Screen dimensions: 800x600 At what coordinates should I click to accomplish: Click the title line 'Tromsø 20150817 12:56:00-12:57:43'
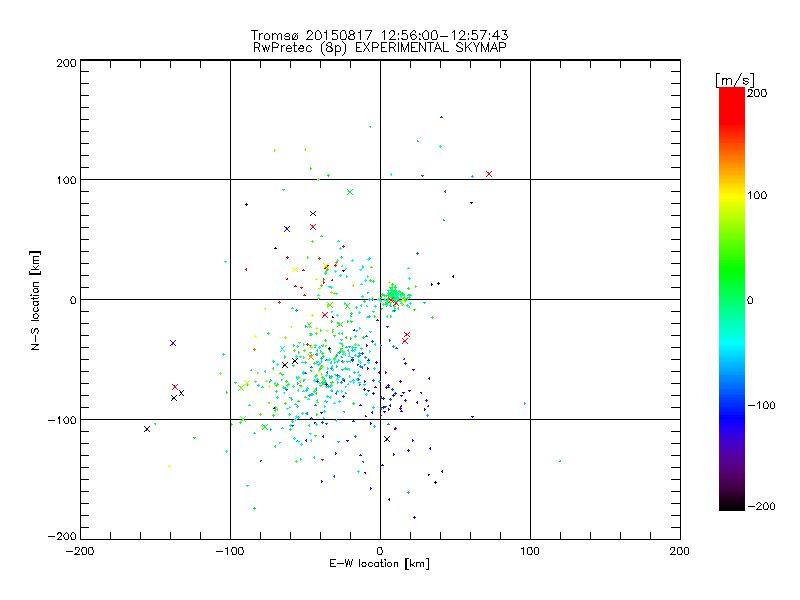click(x=379, y=35)
